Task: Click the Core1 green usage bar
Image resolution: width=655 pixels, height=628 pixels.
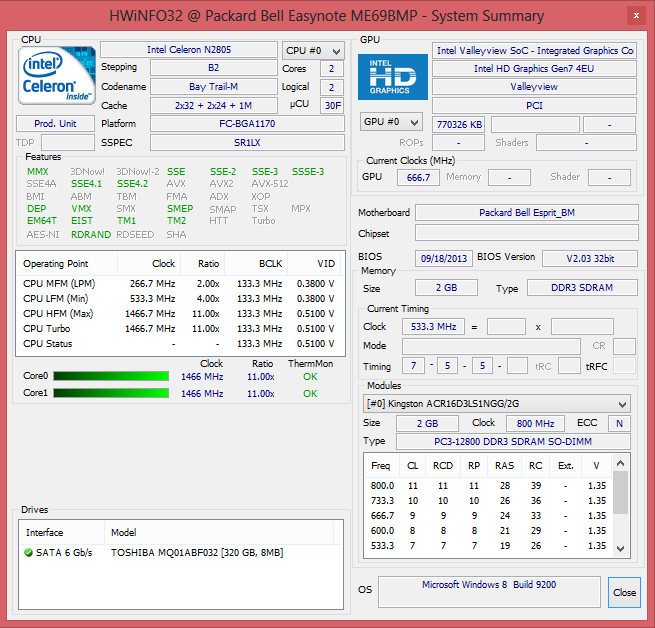Action: (110, 393)
